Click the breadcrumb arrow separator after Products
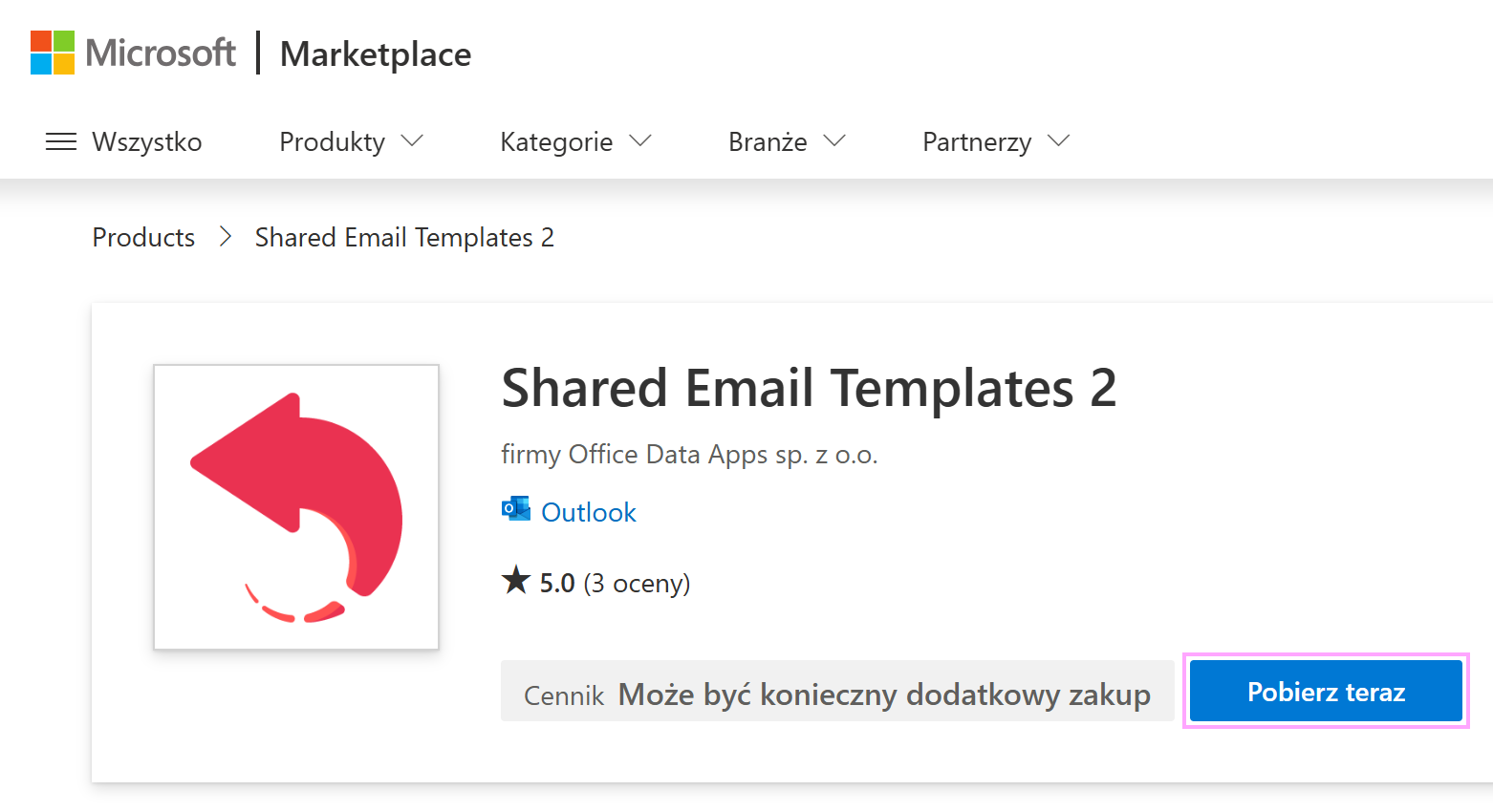 tap(226, 237)
